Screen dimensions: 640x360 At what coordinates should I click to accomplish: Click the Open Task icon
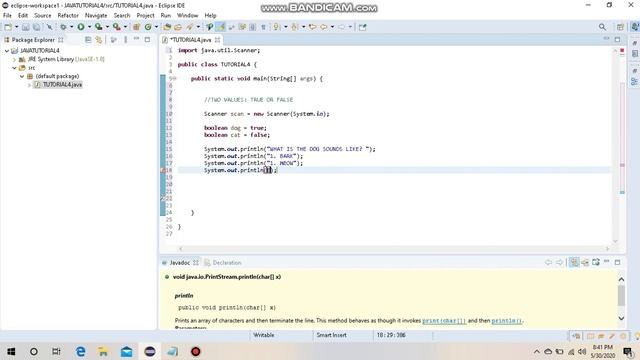[x=178, y=27]
